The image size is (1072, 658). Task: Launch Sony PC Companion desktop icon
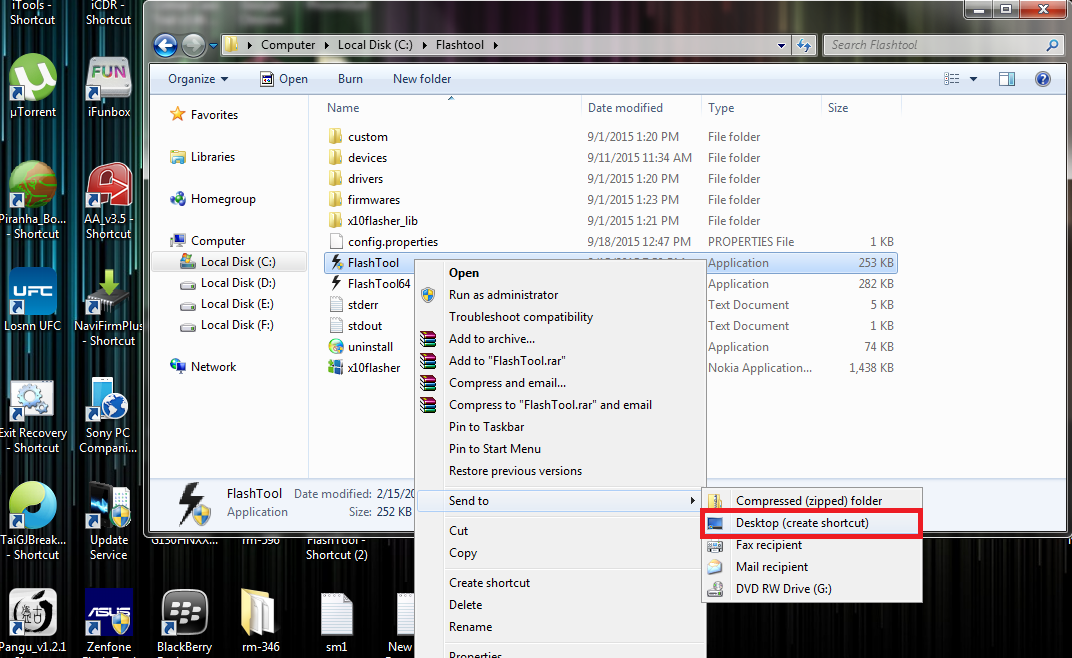[x=108, y=416]
